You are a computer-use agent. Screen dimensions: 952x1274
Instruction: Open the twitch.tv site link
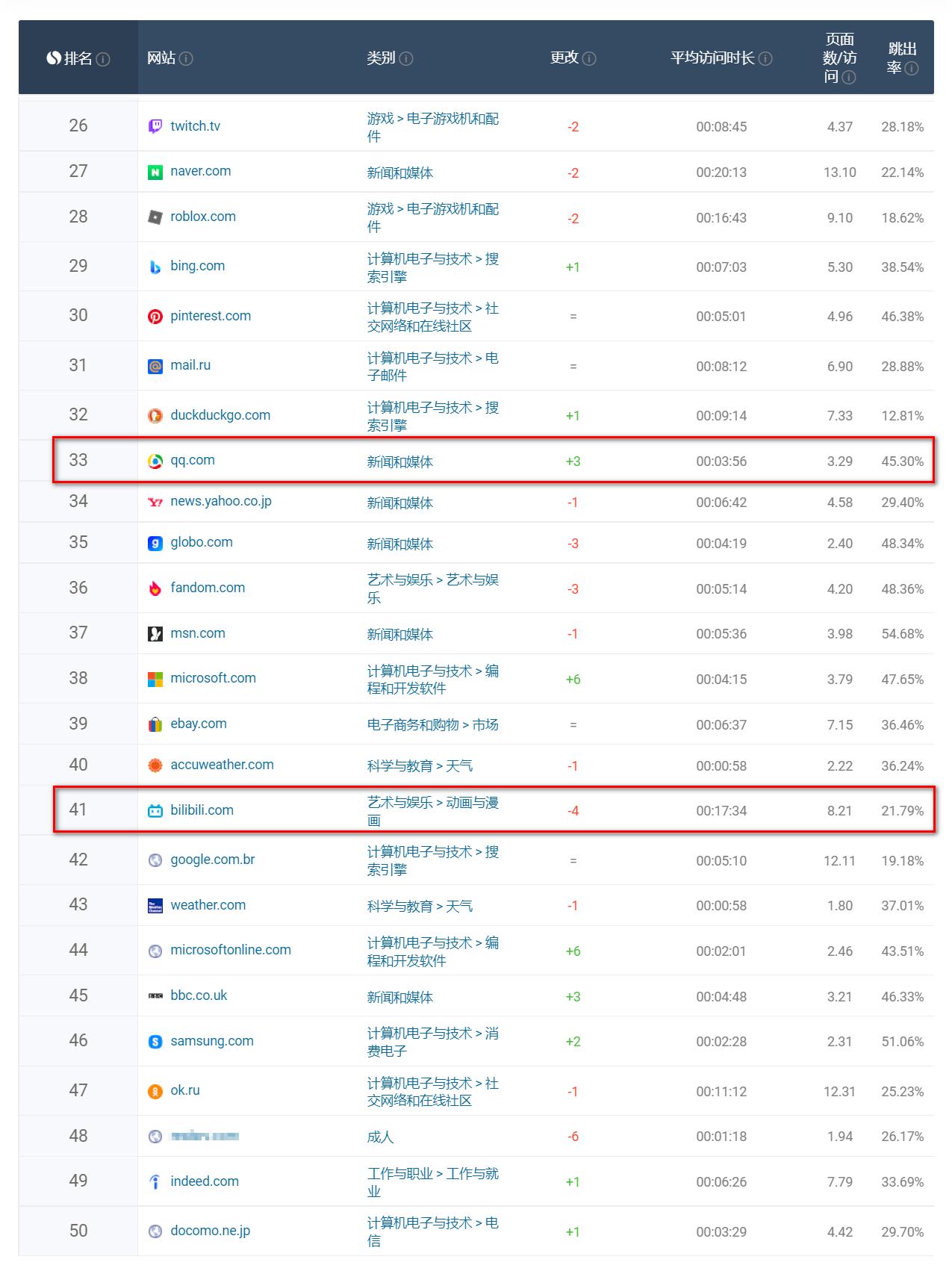click(x=196, y=126)
